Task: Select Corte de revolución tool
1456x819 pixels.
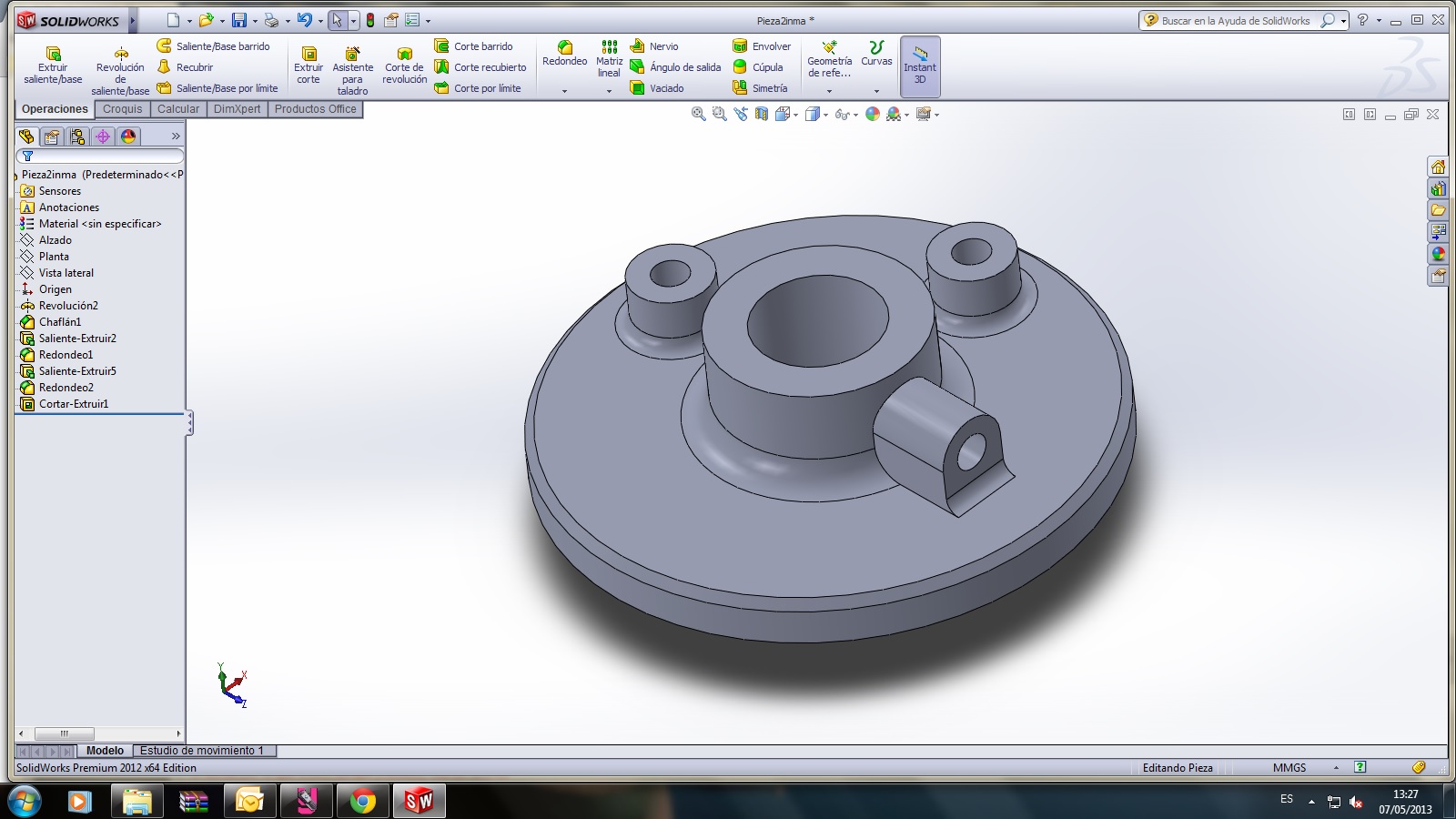Action: 405,66
